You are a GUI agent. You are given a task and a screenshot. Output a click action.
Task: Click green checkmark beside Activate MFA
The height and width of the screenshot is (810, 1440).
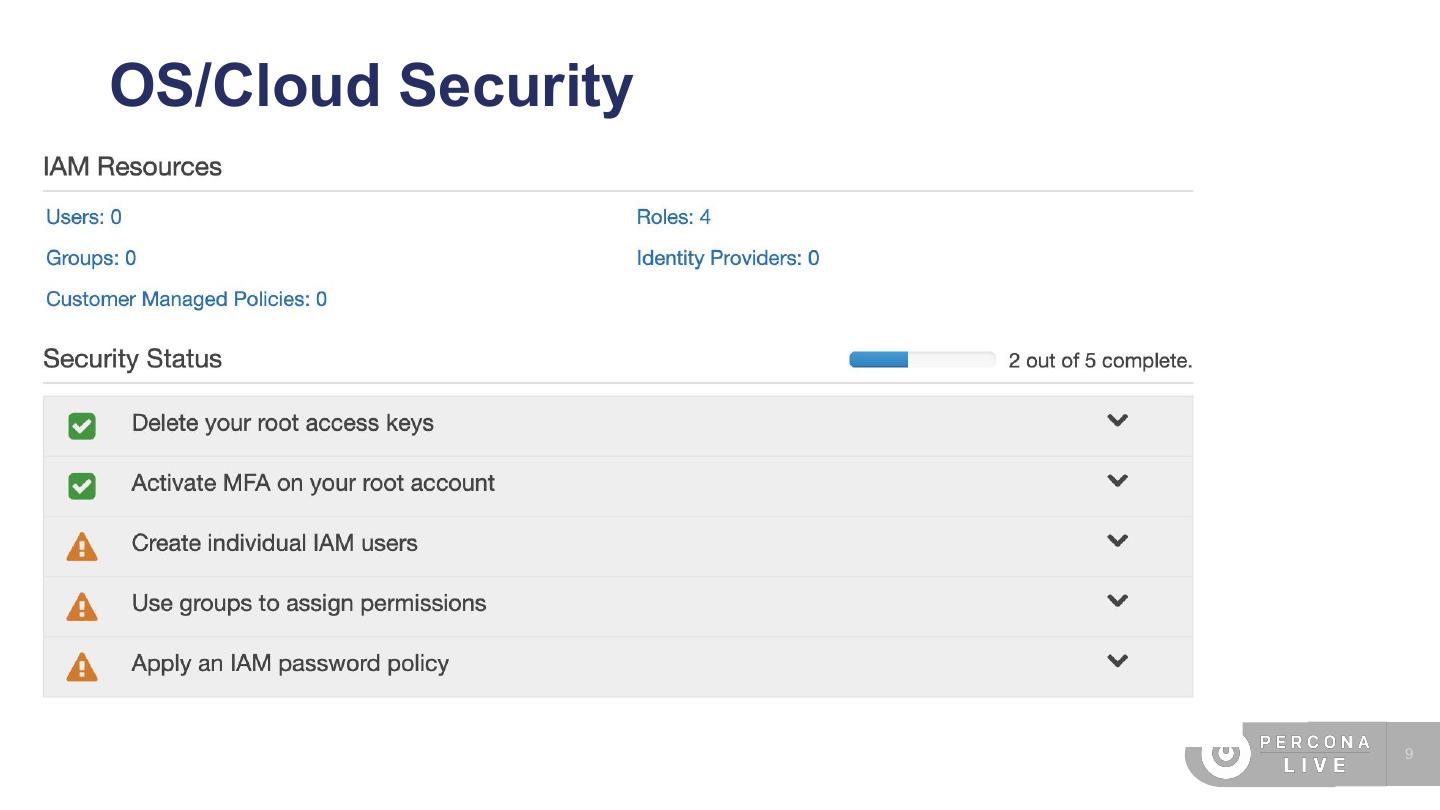coord(82,486)
